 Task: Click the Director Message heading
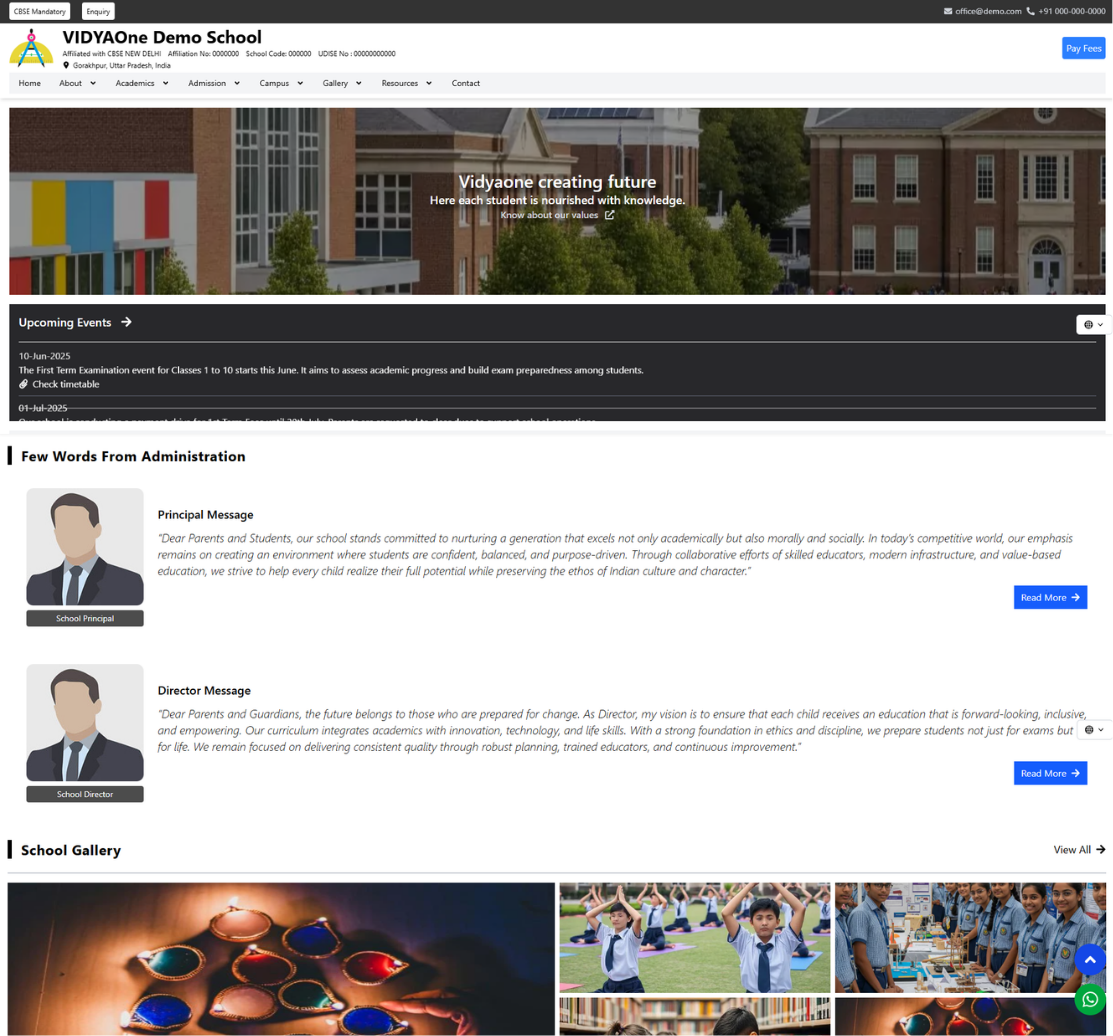(204, 690)
